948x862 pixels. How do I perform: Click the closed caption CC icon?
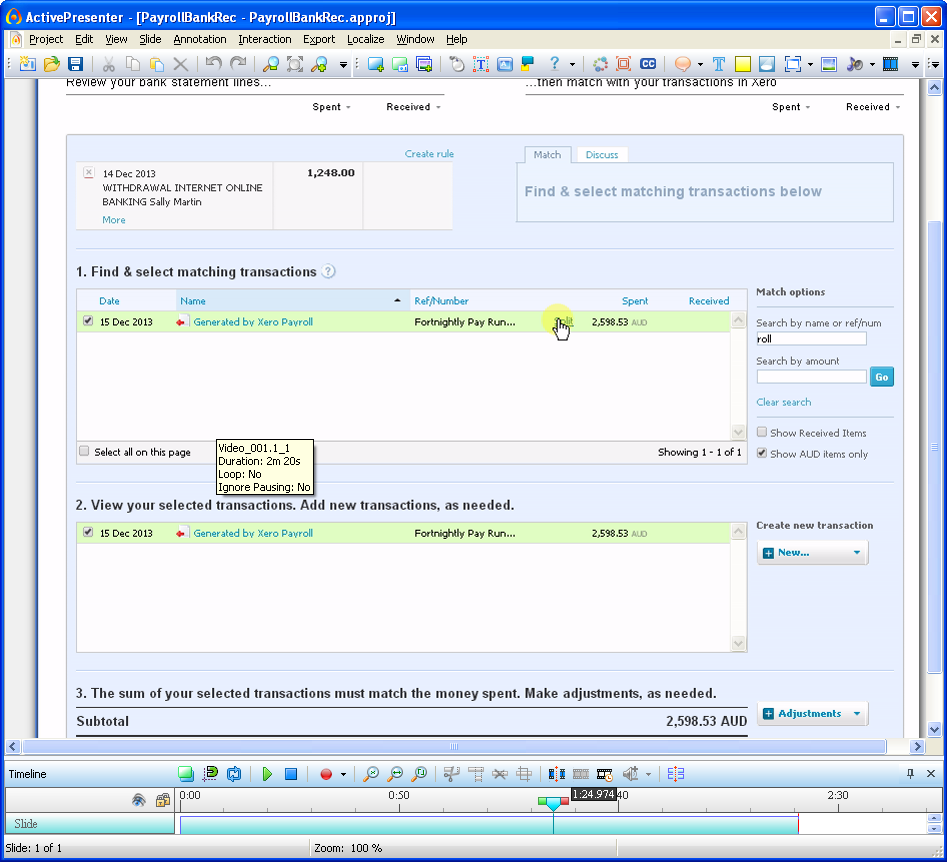point(648,64)
